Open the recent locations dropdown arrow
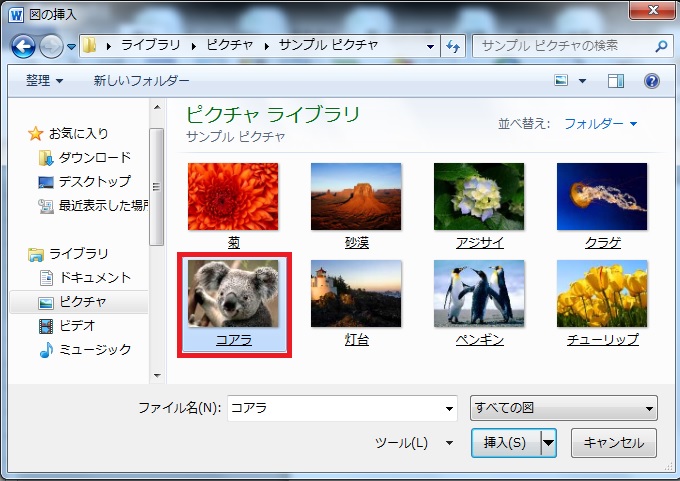 [x=72, y=46]
